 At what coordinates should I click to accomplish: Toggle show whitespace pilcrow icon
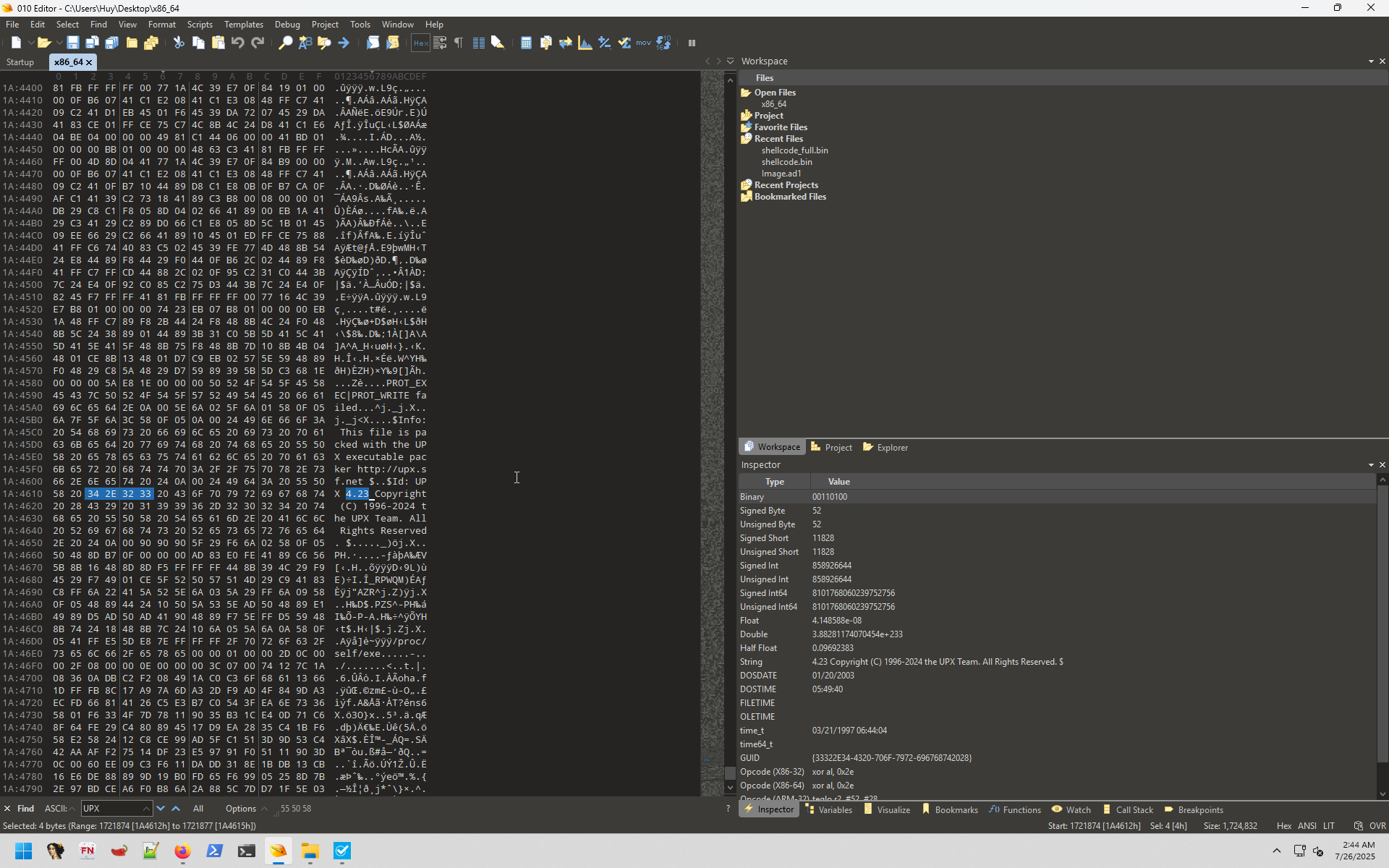click(x=459, y=43)
